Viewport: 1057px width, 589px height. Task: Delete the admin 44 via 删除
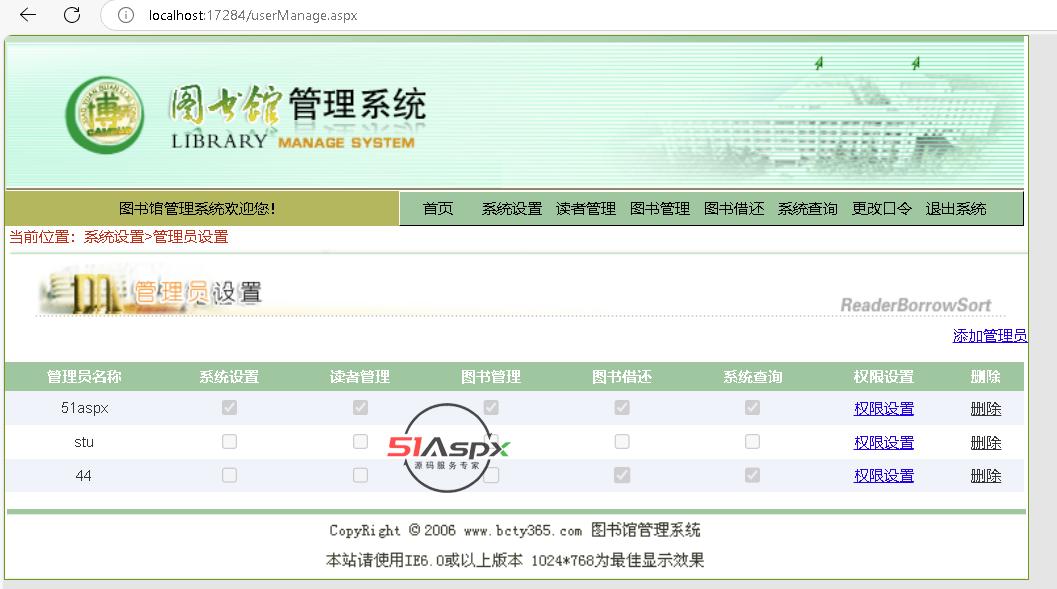[986, 476]
